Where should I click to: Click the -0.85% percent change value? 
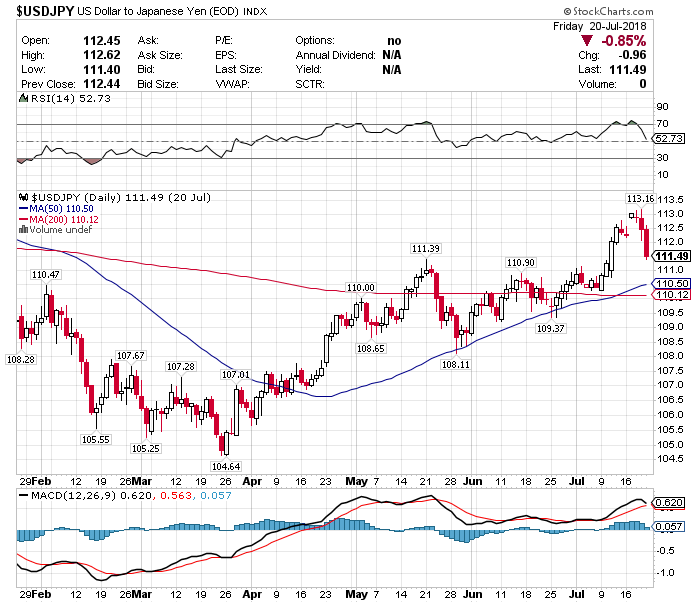point(623,41)
